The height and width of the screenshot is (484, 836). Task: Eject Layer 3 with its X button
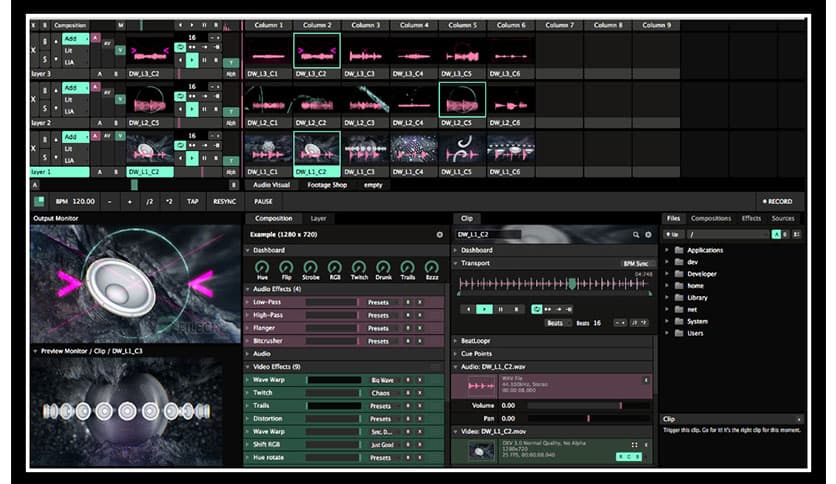point(34,51)
